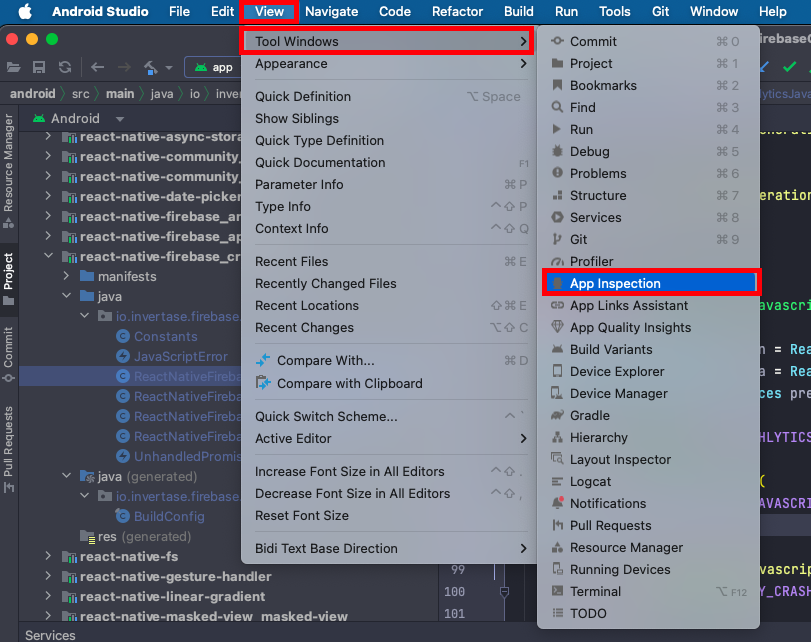Choose Increase Font Size in All Editors
The image size is (811, 642).
click(x=387, y=471)
